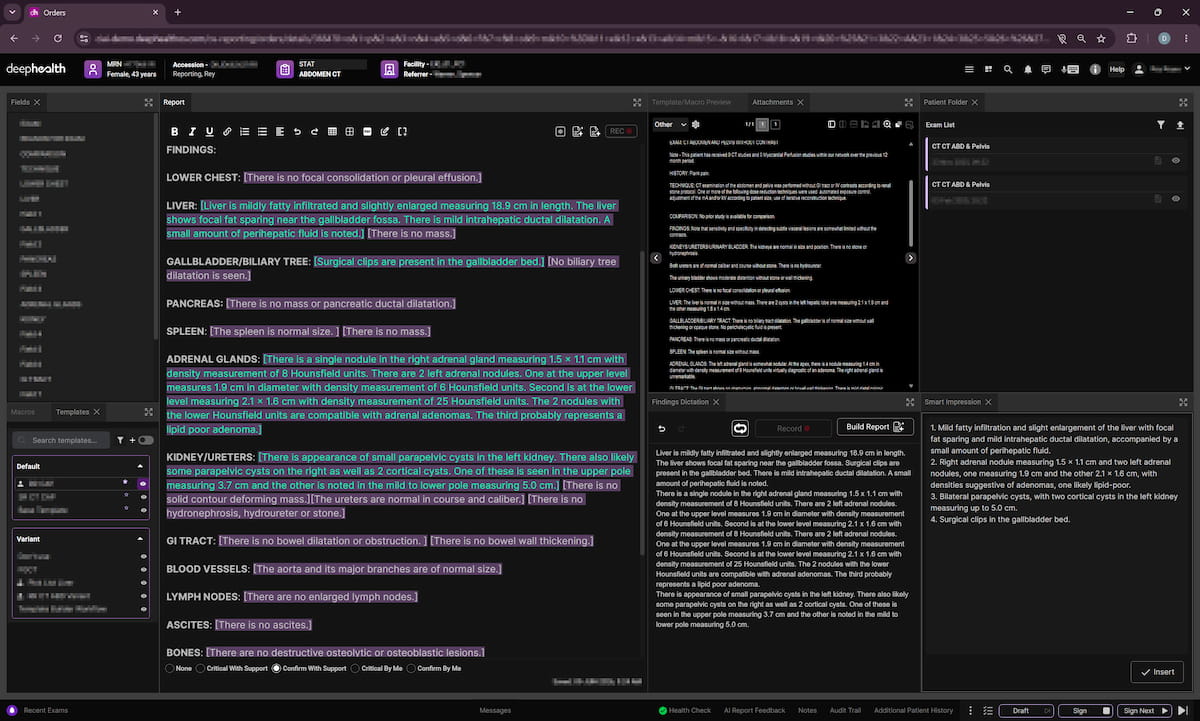Image resolution: width=1200 pixels, height=721 pixels.
Task: Click the microphone keyboard icon in header
Action: pyautogui.click(x=1070, y=69)
